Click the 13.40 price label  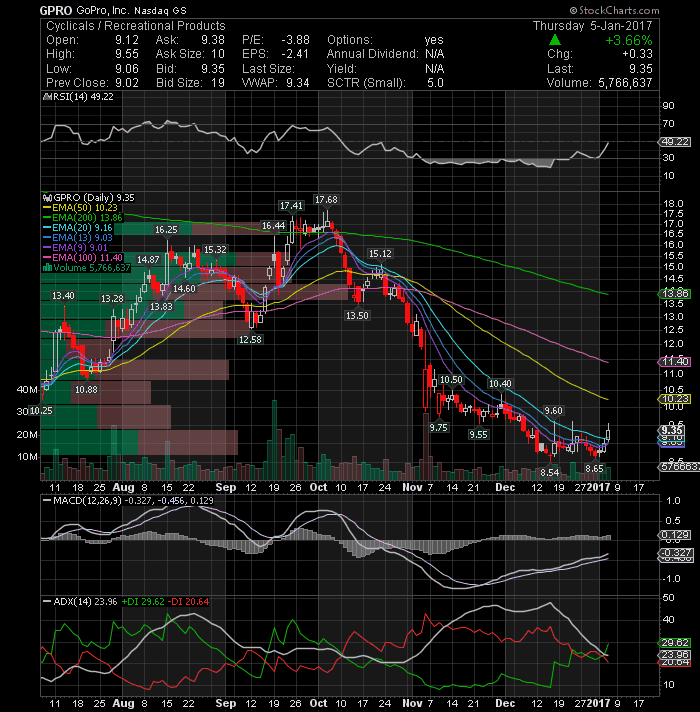tap(63, 296)
